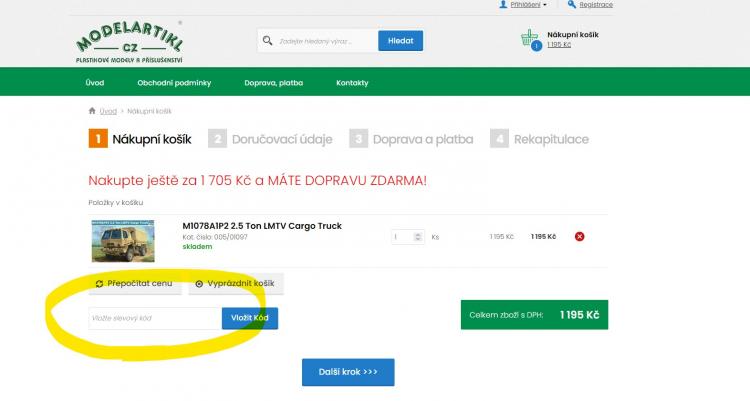Click the Celkem zboží s DPH total box
Screen dimensions: 750x401
(x=534, y=315)
